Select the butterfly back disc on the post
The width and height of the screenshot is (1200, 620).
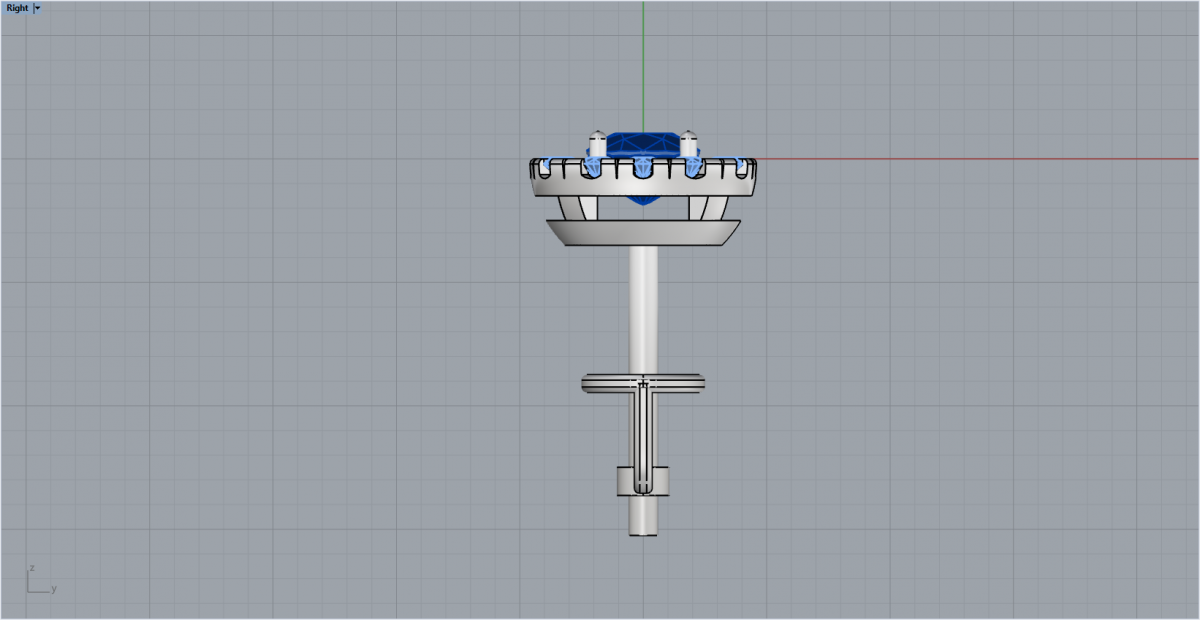644,383
